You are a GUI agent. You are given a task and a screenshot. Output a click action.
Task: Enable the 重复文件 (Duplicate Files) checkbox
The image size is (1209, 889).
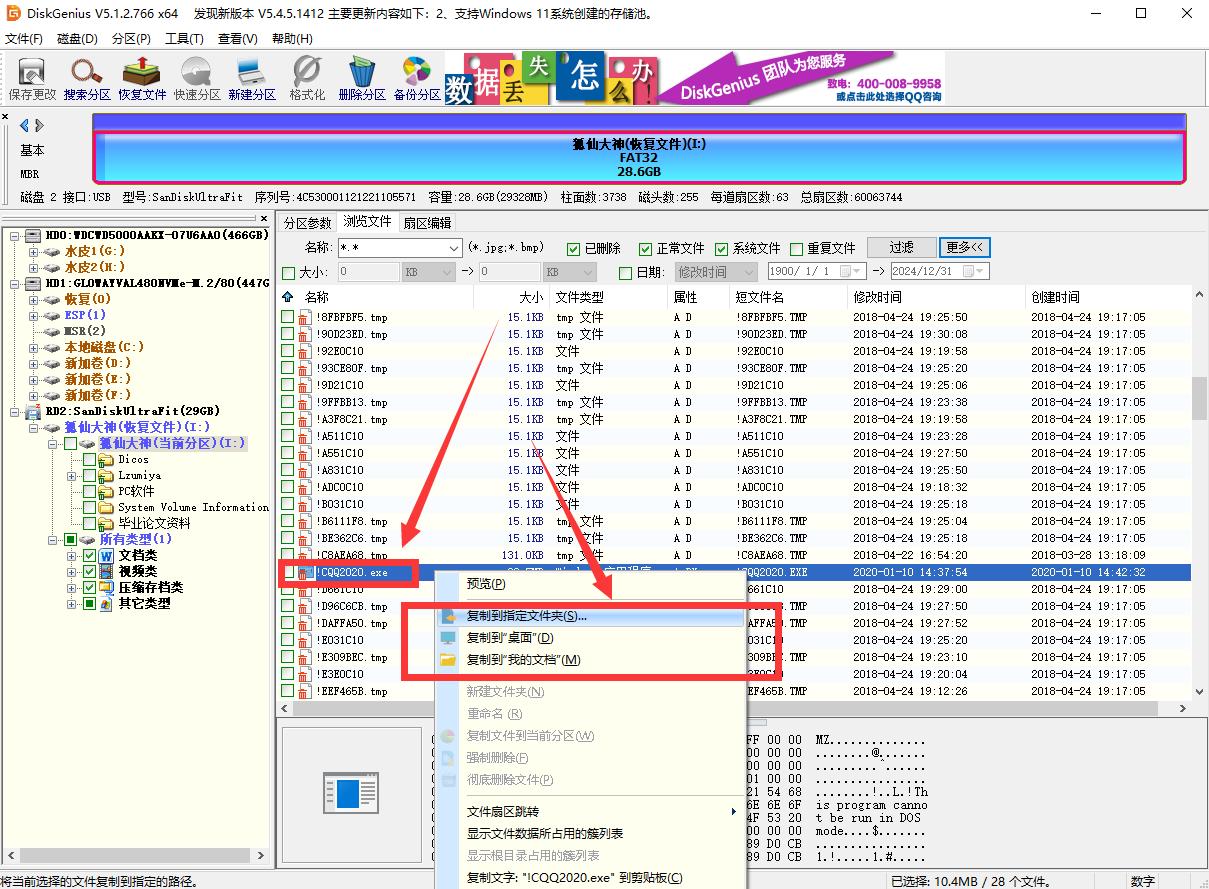click(x=797, y=249)
